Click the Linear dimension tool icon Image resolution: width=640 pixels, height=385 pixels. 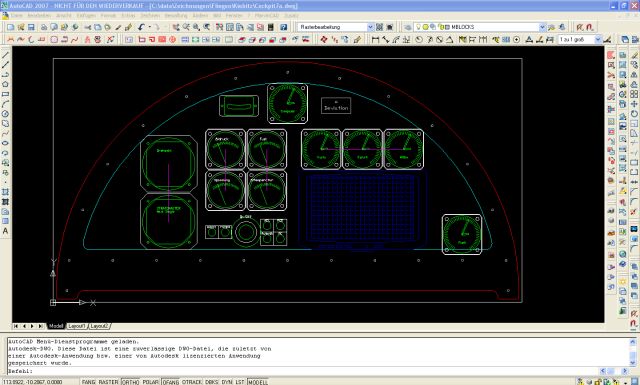point(375,40)
